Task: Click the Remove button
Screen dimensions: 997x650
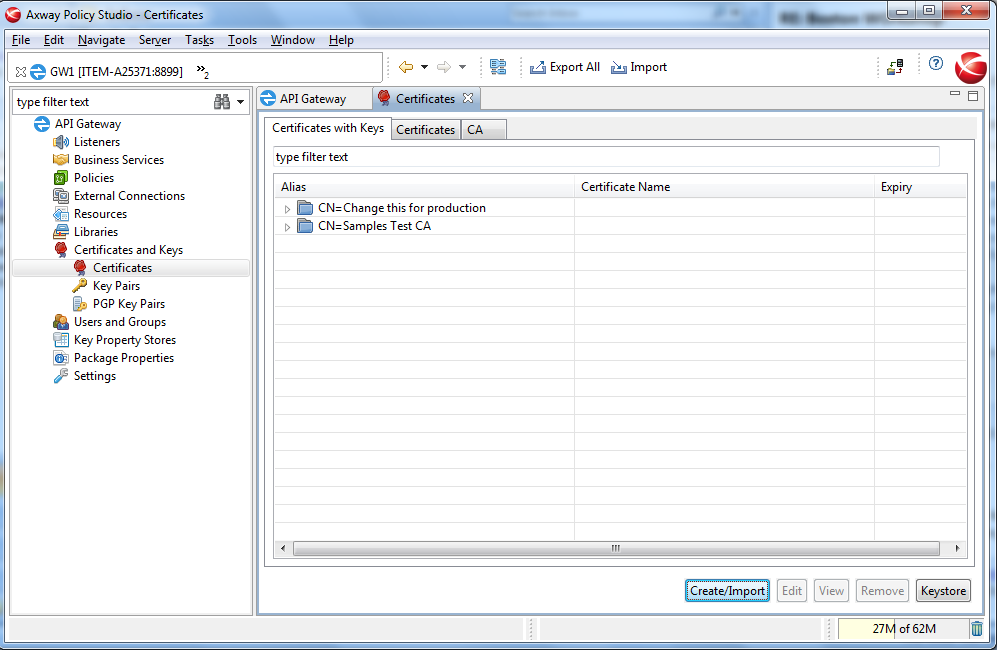Action: coord(882,591)
